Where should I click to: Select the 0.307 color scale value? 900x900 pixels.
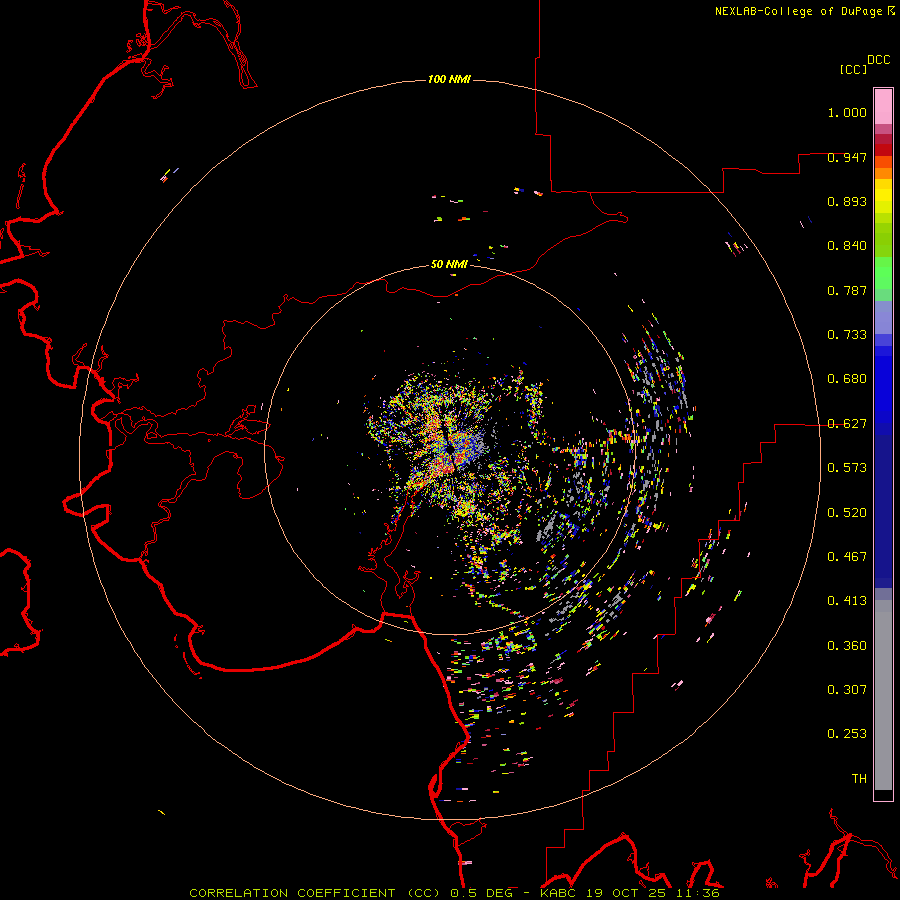(x=847, y=690)
